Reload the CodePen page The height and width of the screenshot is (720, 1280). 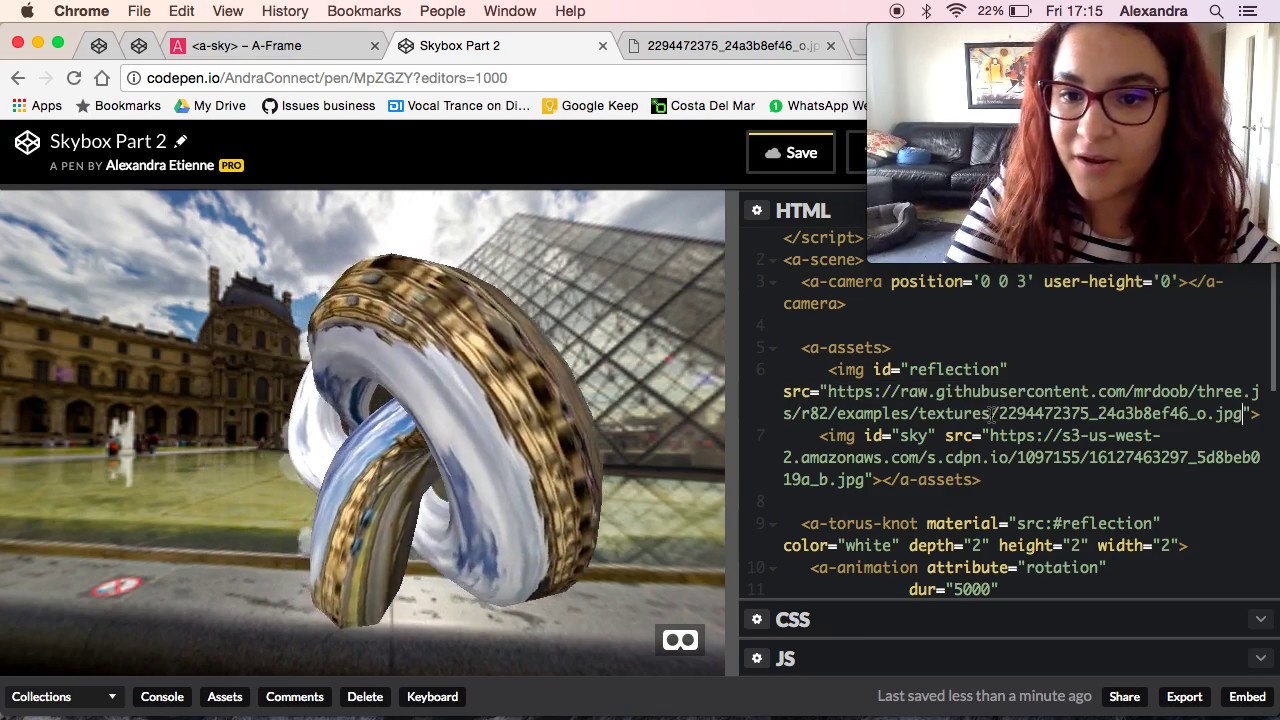pos(74,78)
